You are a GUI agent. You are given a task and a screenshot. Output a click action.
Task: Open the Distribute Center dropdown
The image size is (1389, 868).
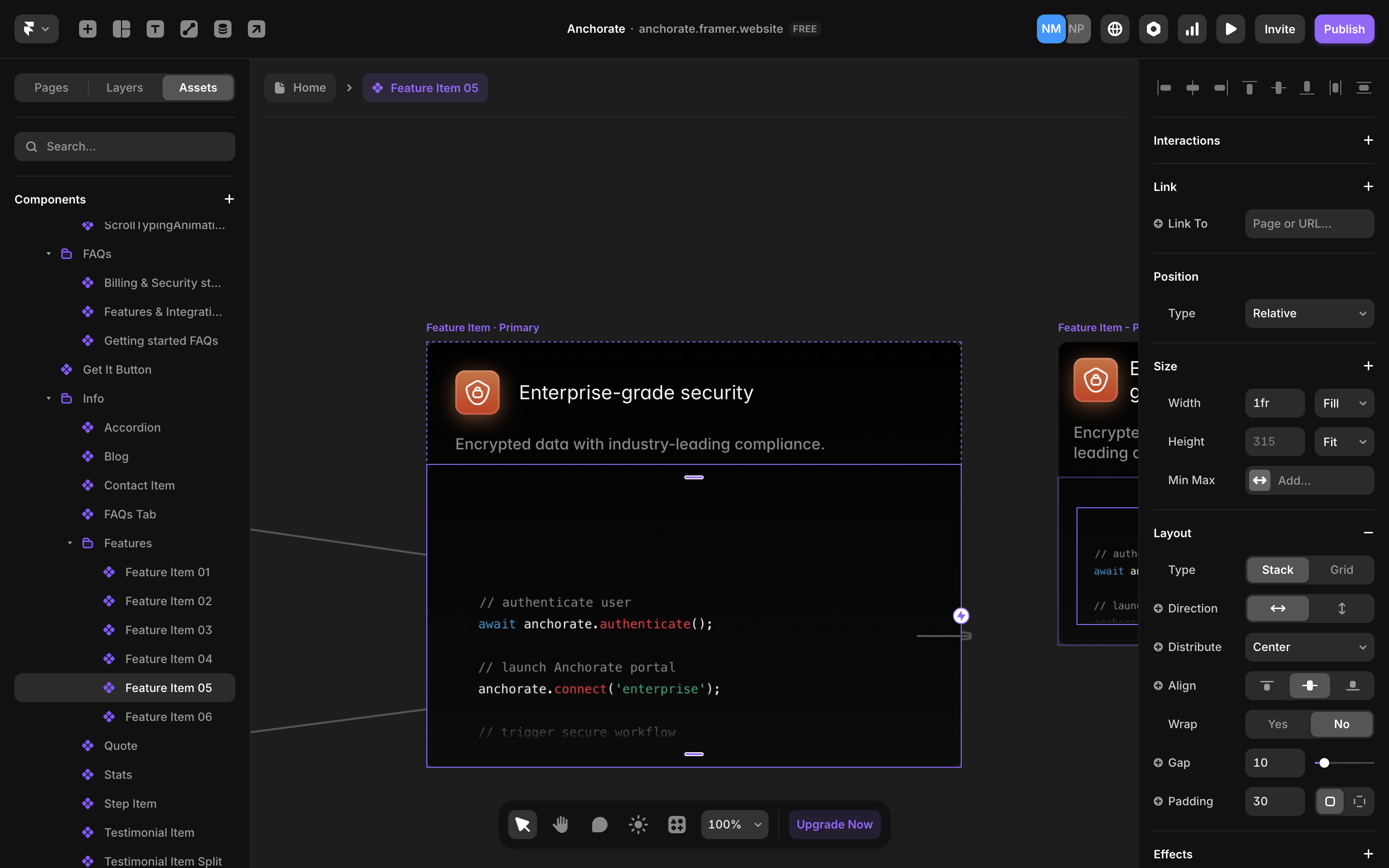click(1308, 647)
